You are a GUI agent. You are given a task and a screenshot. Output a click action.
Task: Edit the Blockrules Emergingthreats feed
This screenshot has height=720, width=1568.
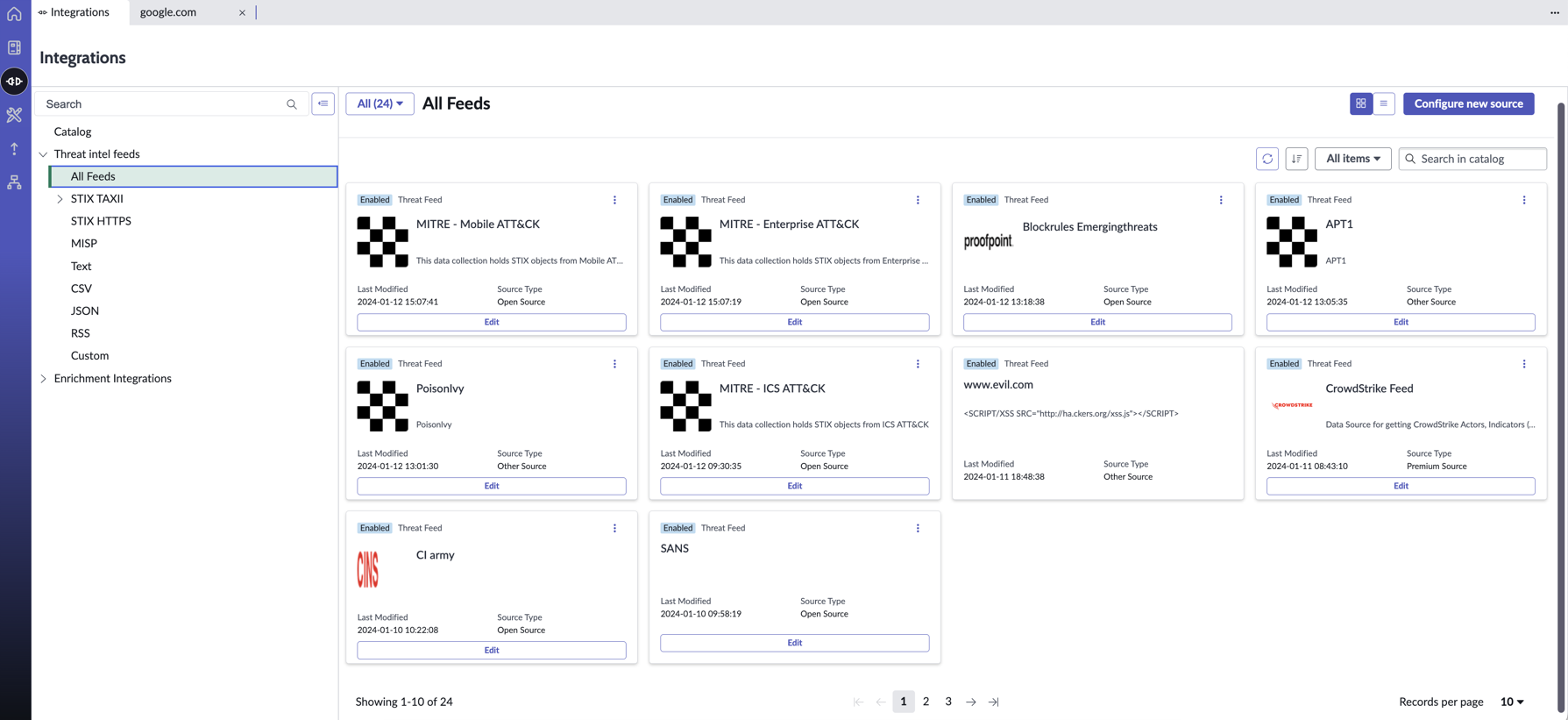1097,322
